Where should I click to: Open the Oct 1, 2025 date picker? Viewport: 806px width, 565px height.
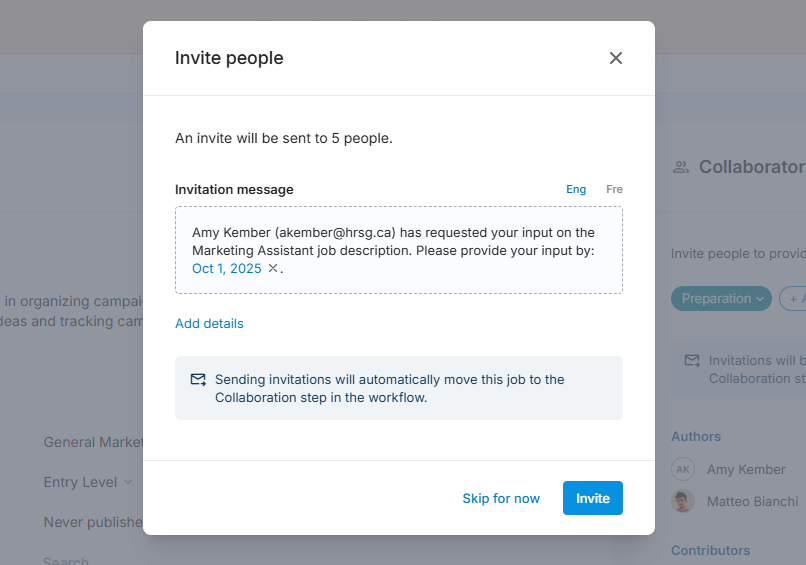click(x=227, y=268)
